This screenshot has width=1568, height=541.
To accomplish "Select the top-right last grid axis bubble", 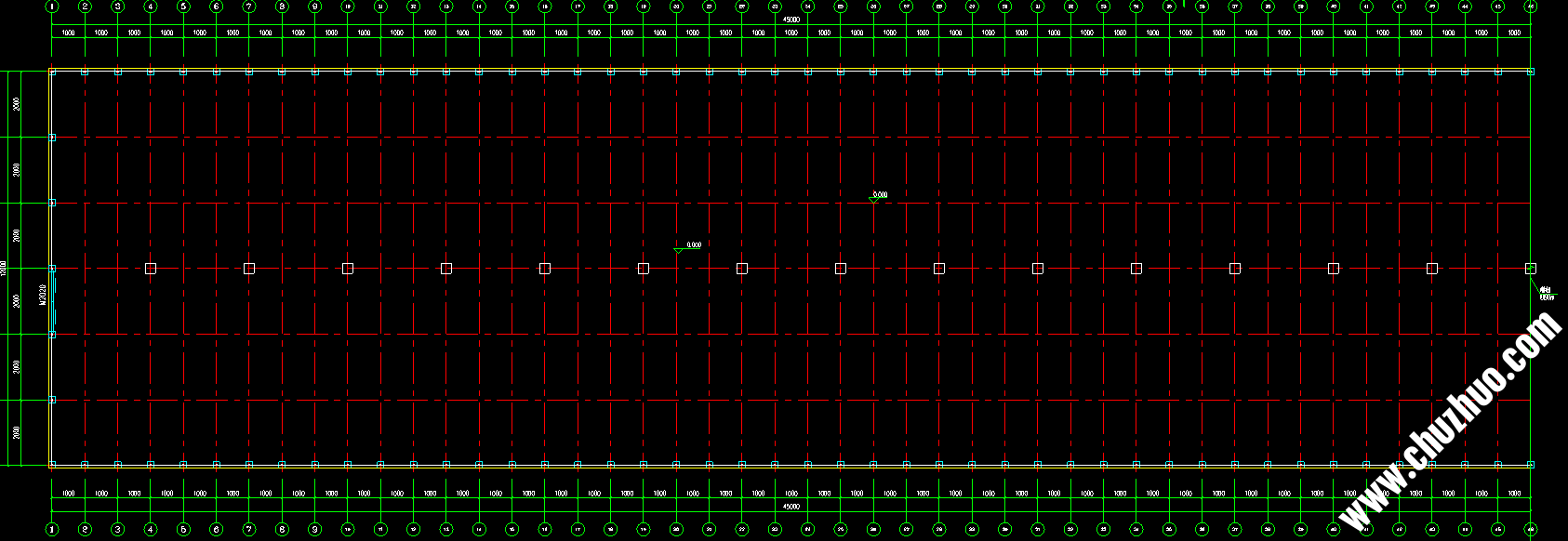I will [1530, 7].
